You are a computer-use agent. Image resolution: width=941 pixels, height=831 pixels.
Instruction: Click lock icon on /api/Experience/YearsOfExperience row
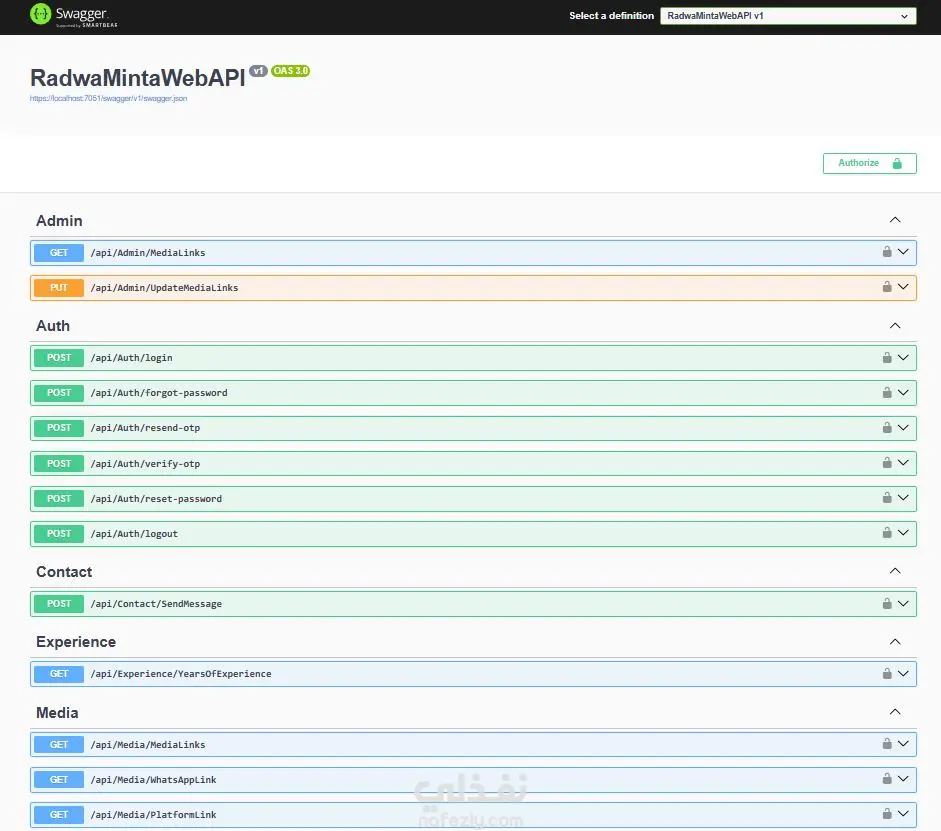point(887,673)
